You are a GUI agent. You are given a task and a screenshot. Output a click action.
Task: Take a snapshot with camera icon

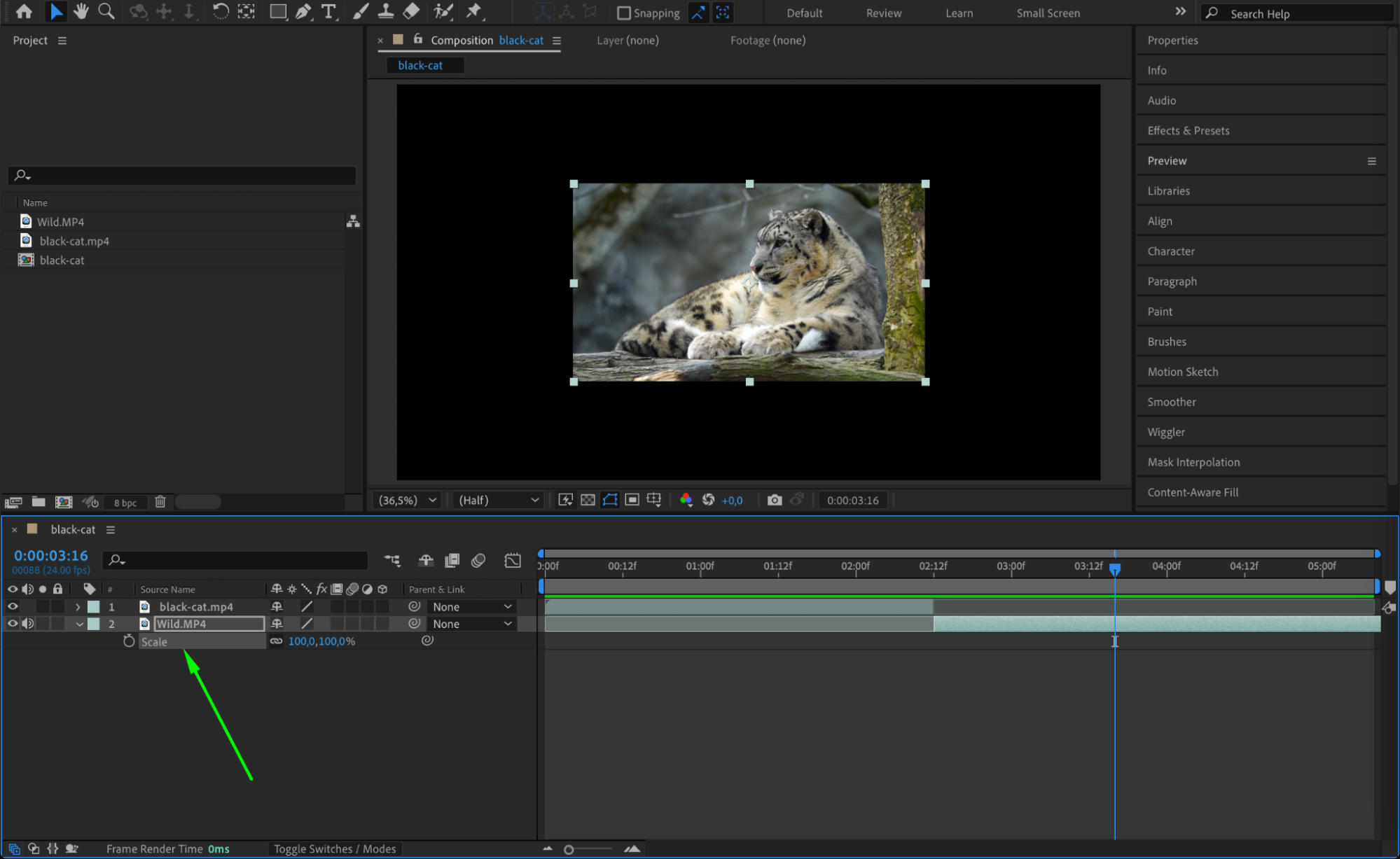point(774,500)
